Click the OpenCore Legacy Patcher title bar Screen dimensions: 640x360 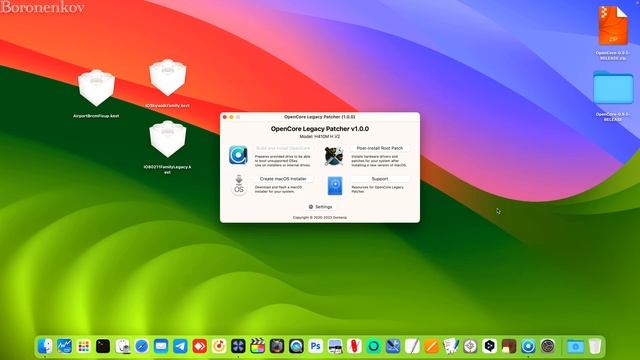320,117
